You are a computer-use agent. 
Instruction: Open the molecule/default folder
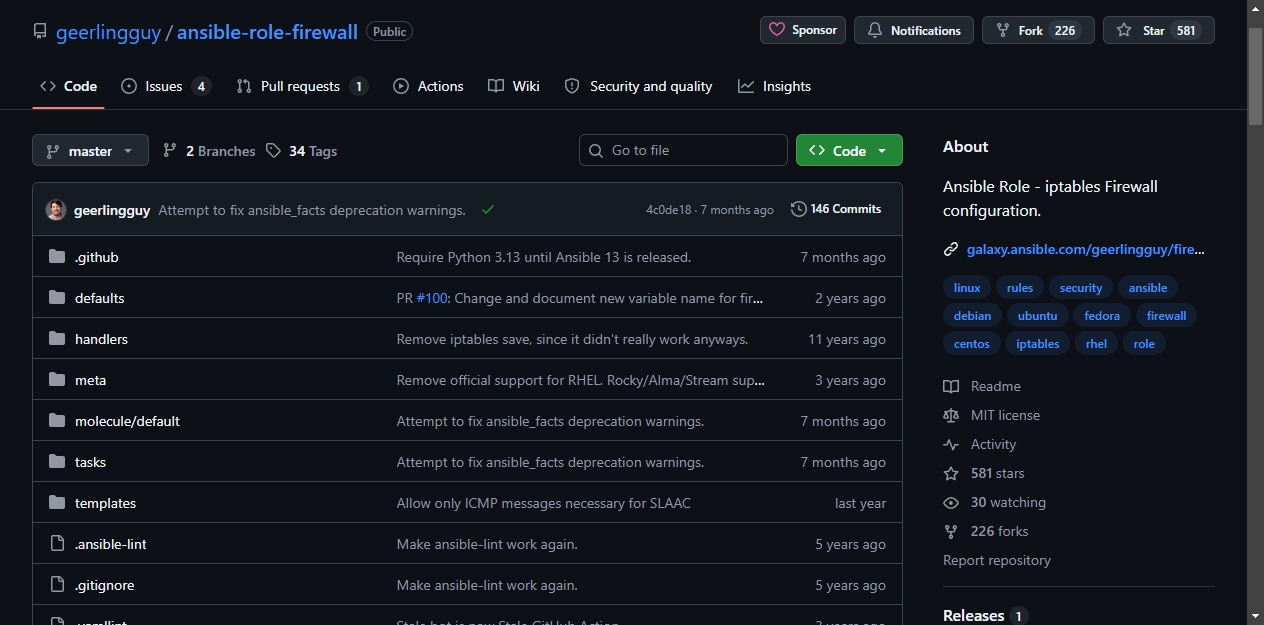[127, 421]
